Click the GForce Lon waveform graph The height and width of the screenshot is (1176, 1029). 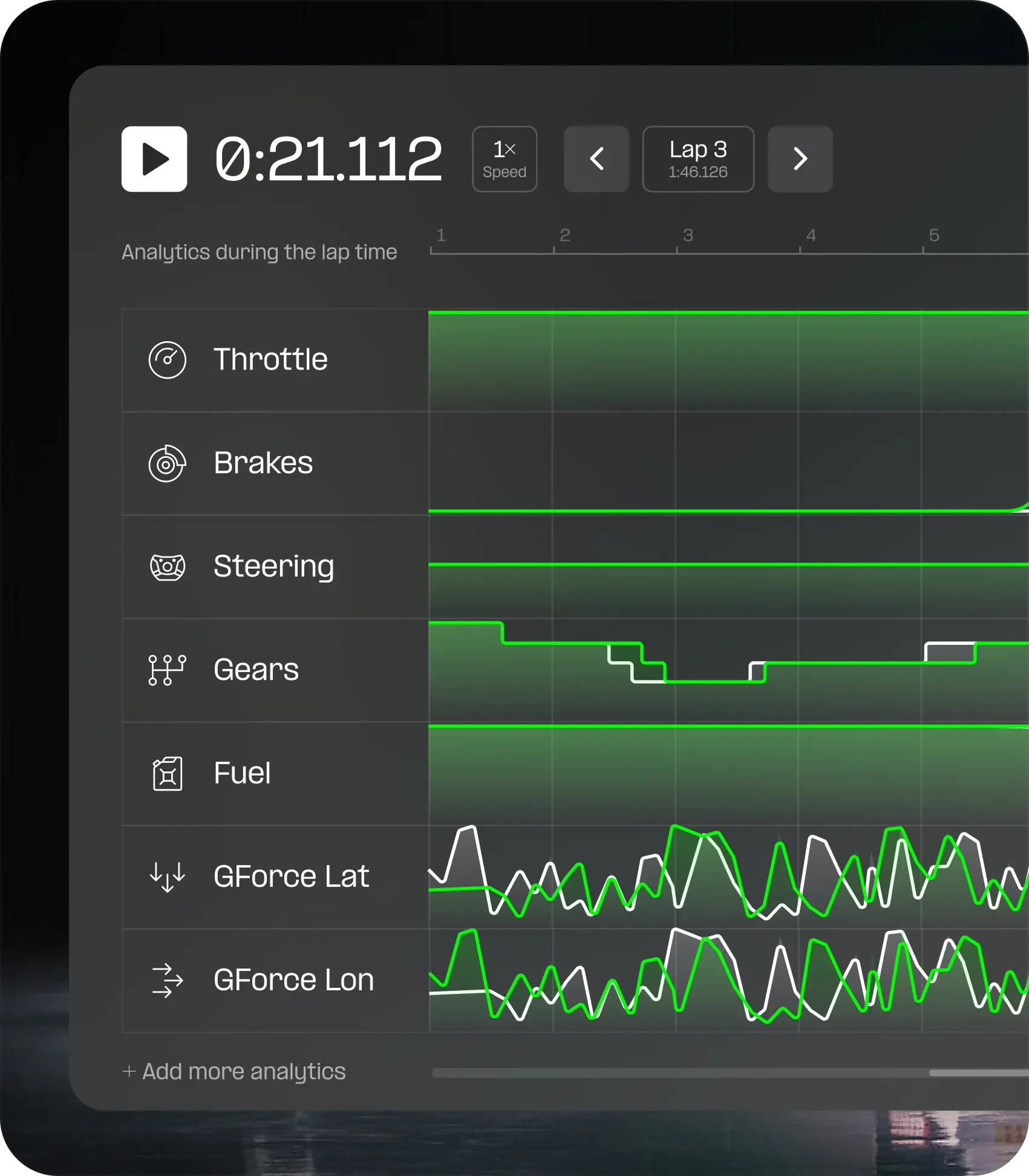729,981
